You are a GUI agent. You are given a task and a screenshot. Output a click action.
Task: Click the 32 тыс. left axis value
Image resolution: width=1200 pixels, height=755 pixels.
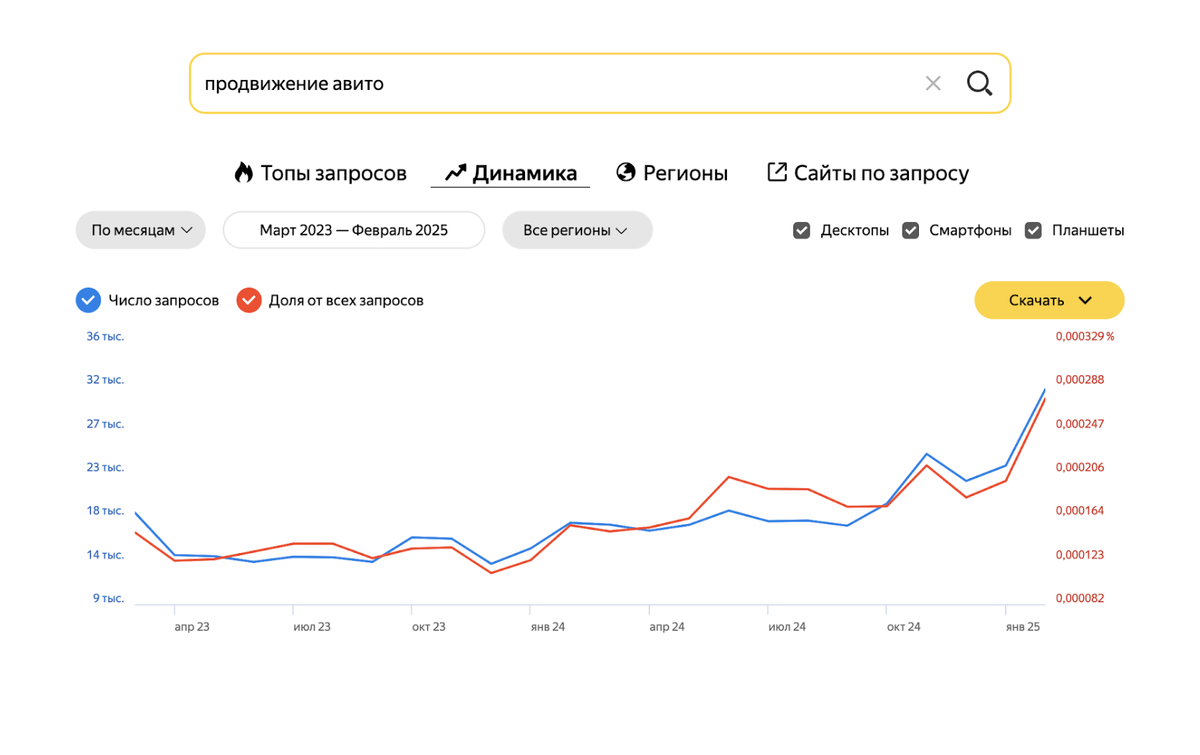point(105,380)
